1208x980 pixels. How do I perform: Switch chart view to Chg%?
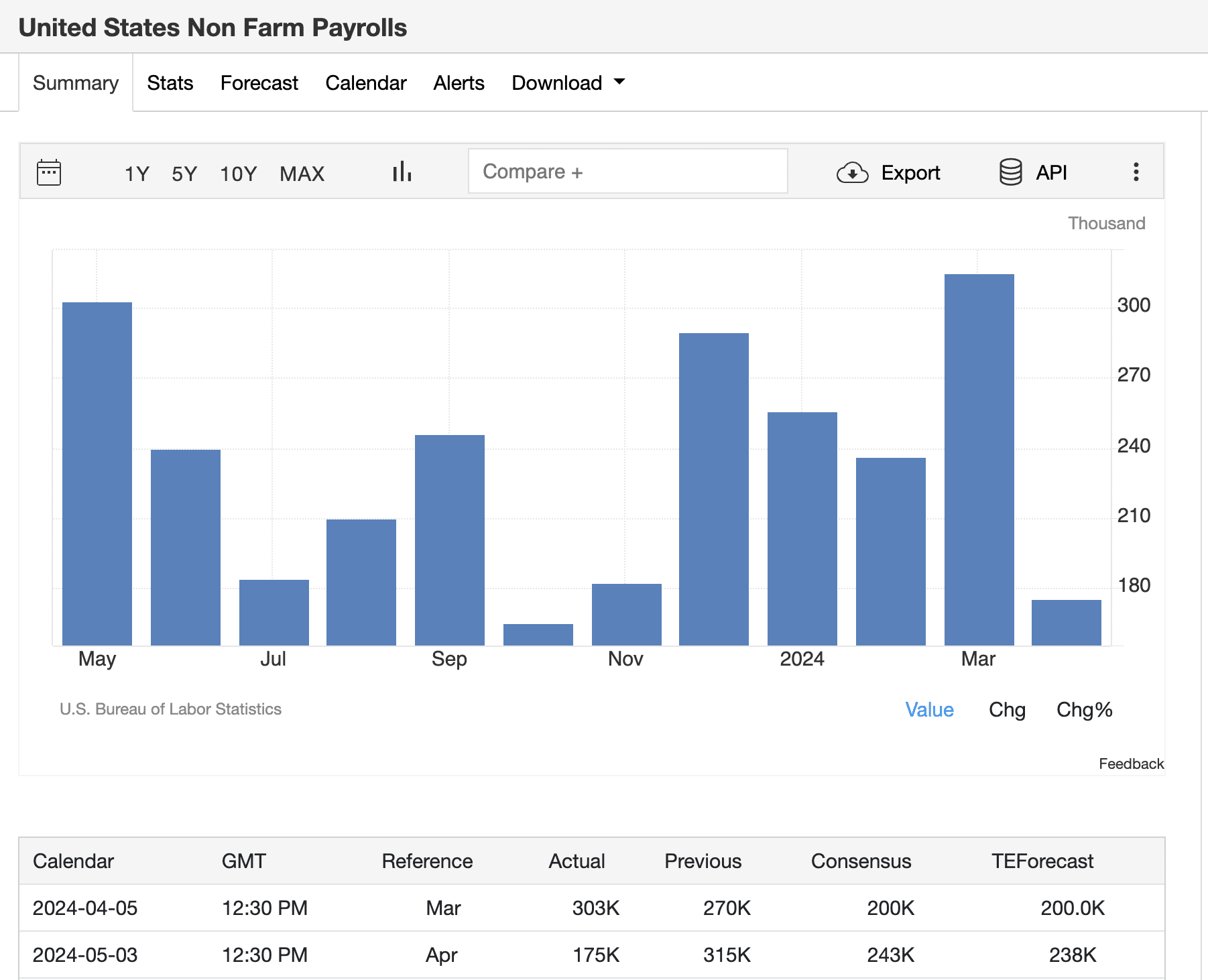[1084, 710]
